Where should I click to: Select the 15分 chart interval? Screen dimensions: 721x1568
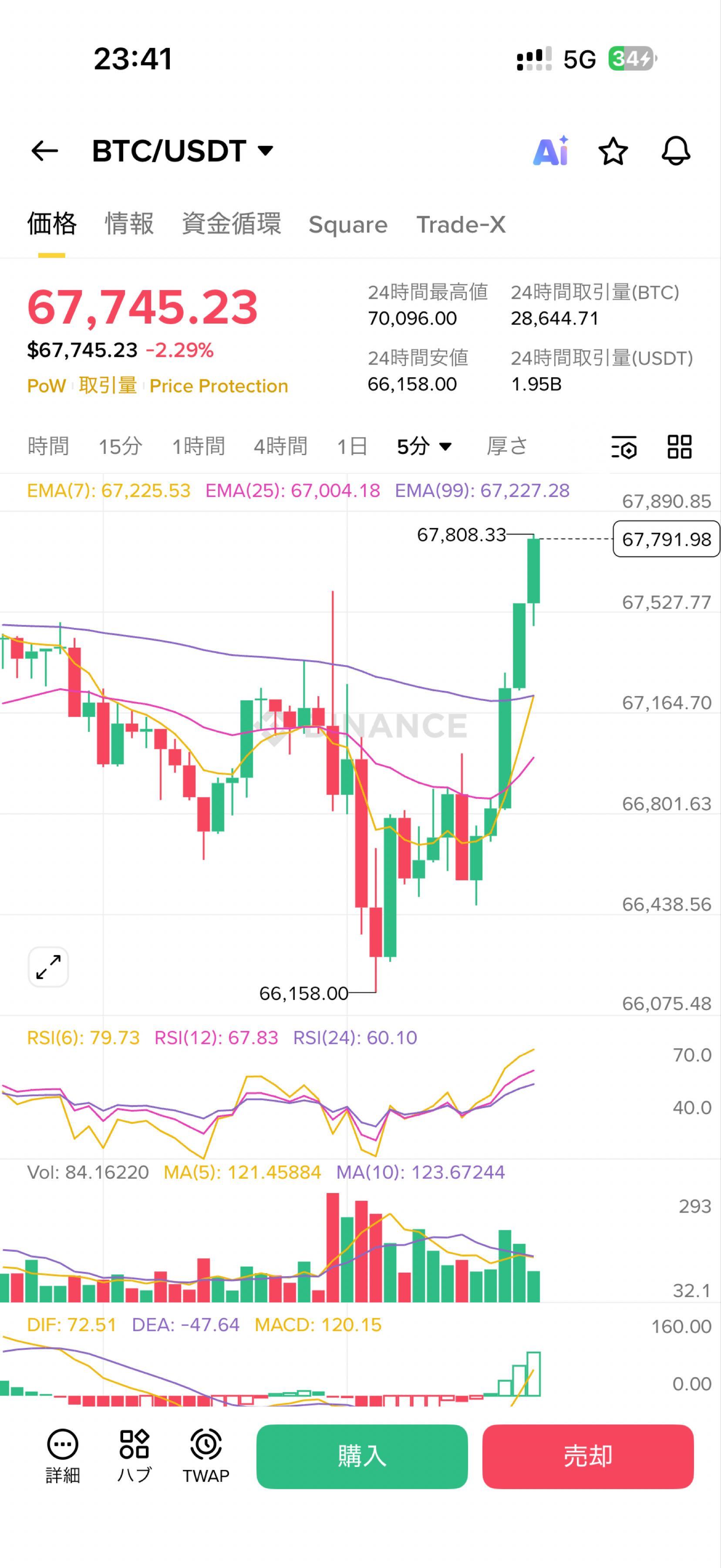coord(121,447)
